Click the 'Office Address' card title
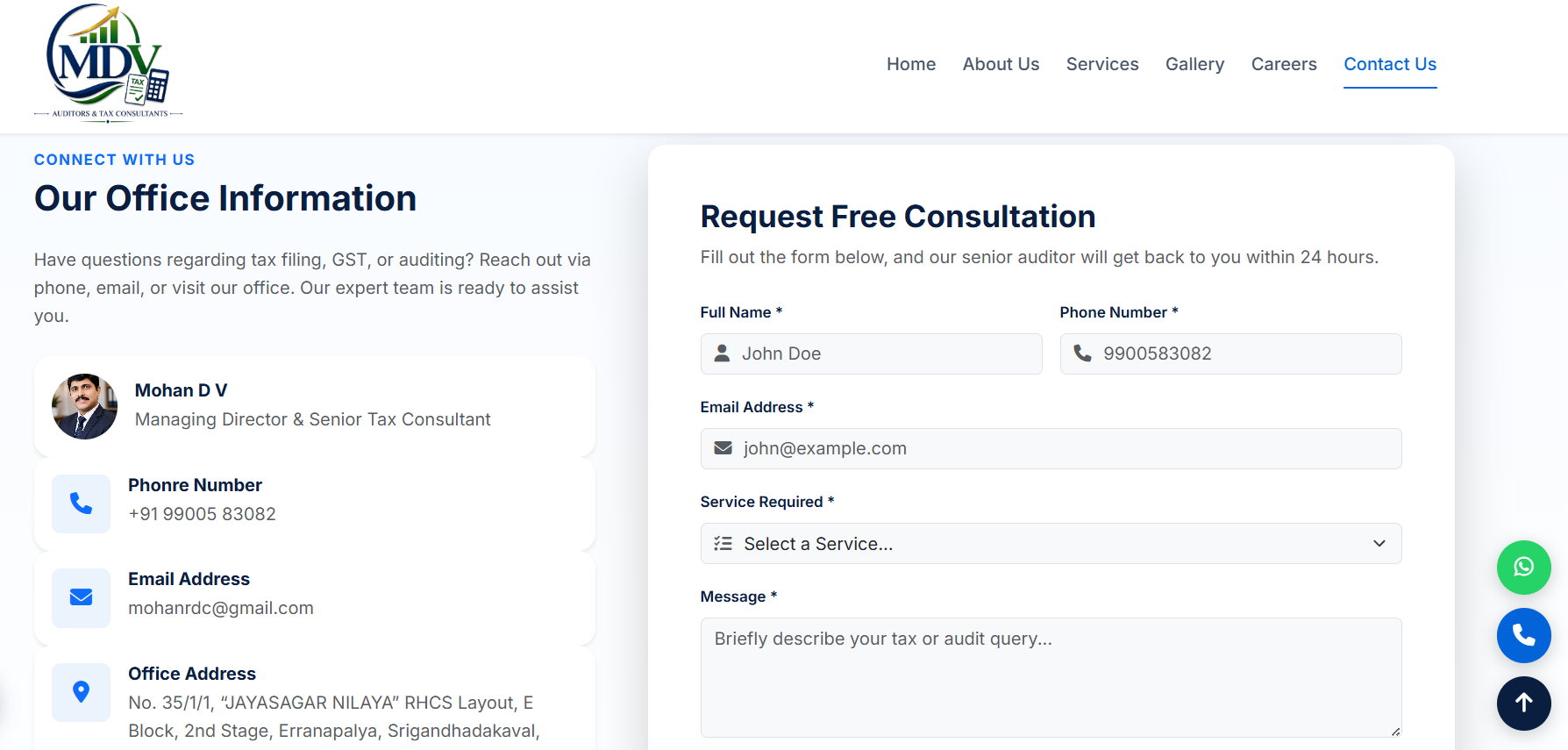 pos(192,674)
